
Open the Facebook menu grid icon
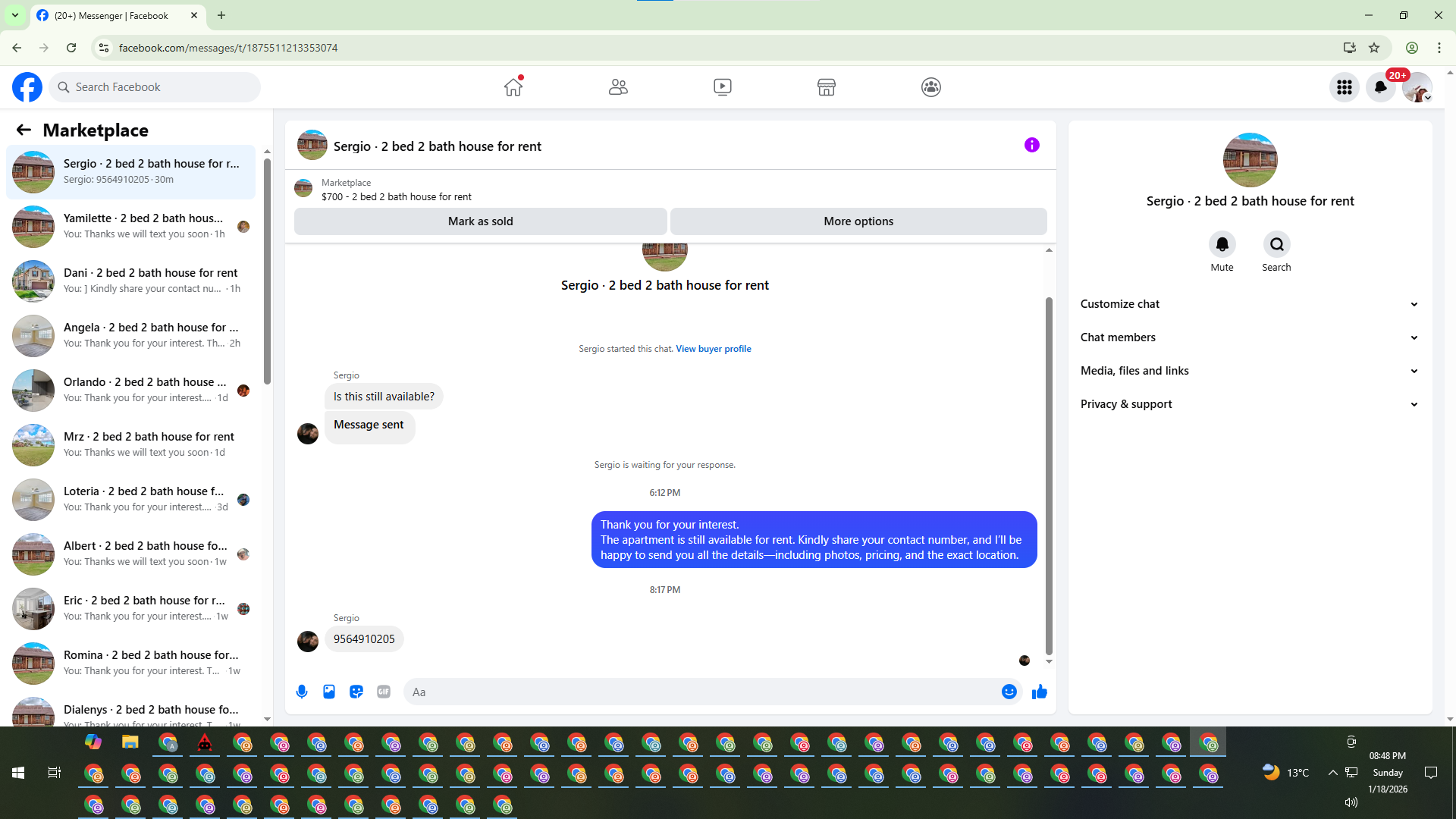1345,87
